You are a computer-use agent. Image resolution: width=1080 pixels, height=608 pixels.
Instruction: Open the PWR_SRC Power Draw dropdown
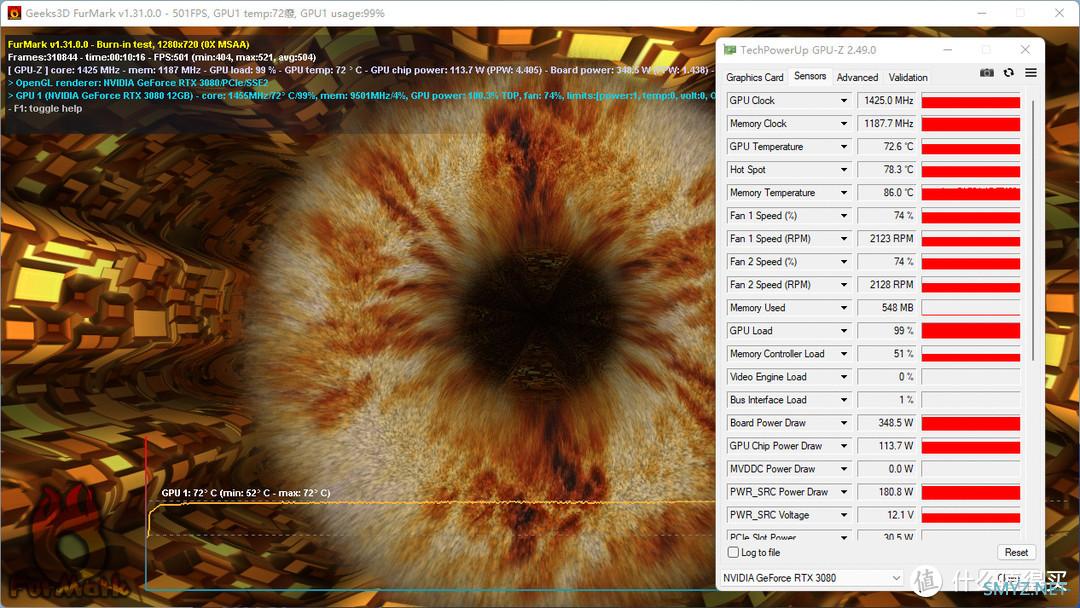(x=844, y=492)
